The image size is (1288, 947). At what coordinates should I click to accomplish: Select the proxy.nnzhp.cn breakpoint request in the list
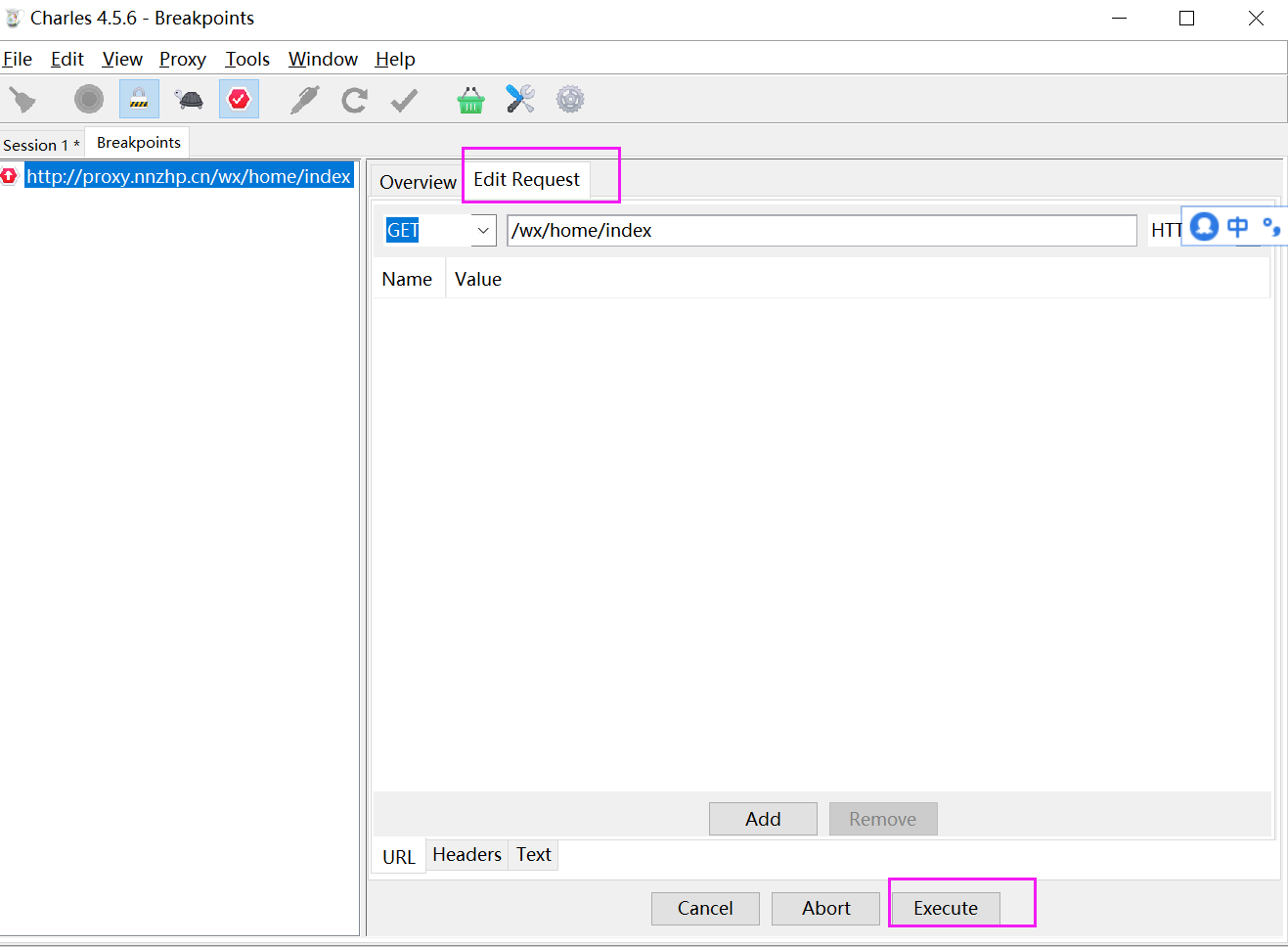(x=189, y=176)
